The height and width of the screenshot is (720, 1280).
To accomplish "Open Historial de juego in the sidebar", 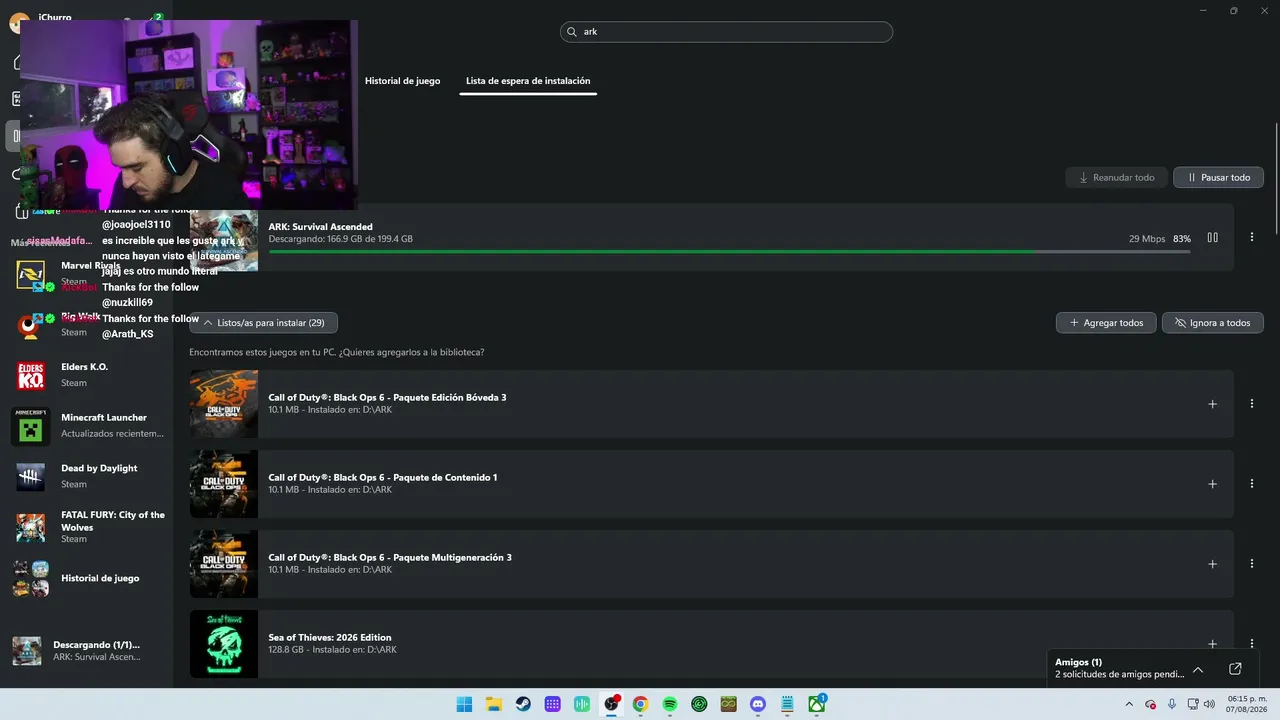I will click(x=88, y=578).
